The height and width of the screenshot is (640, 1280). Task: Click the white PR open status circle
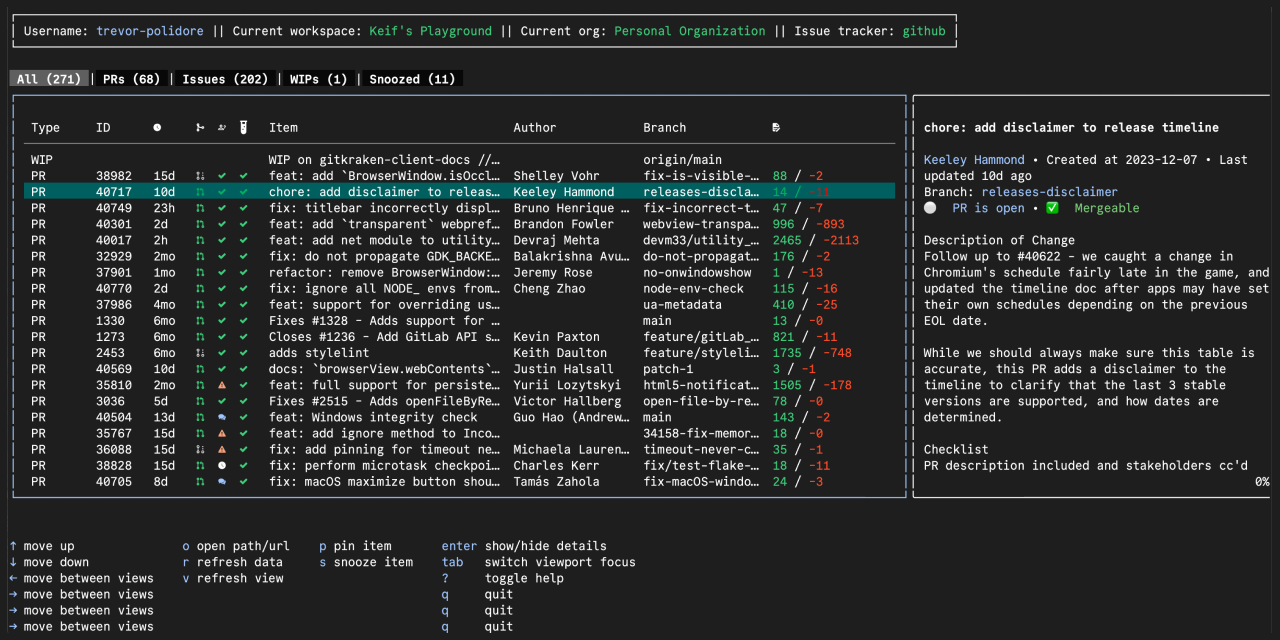pos(930,208)
